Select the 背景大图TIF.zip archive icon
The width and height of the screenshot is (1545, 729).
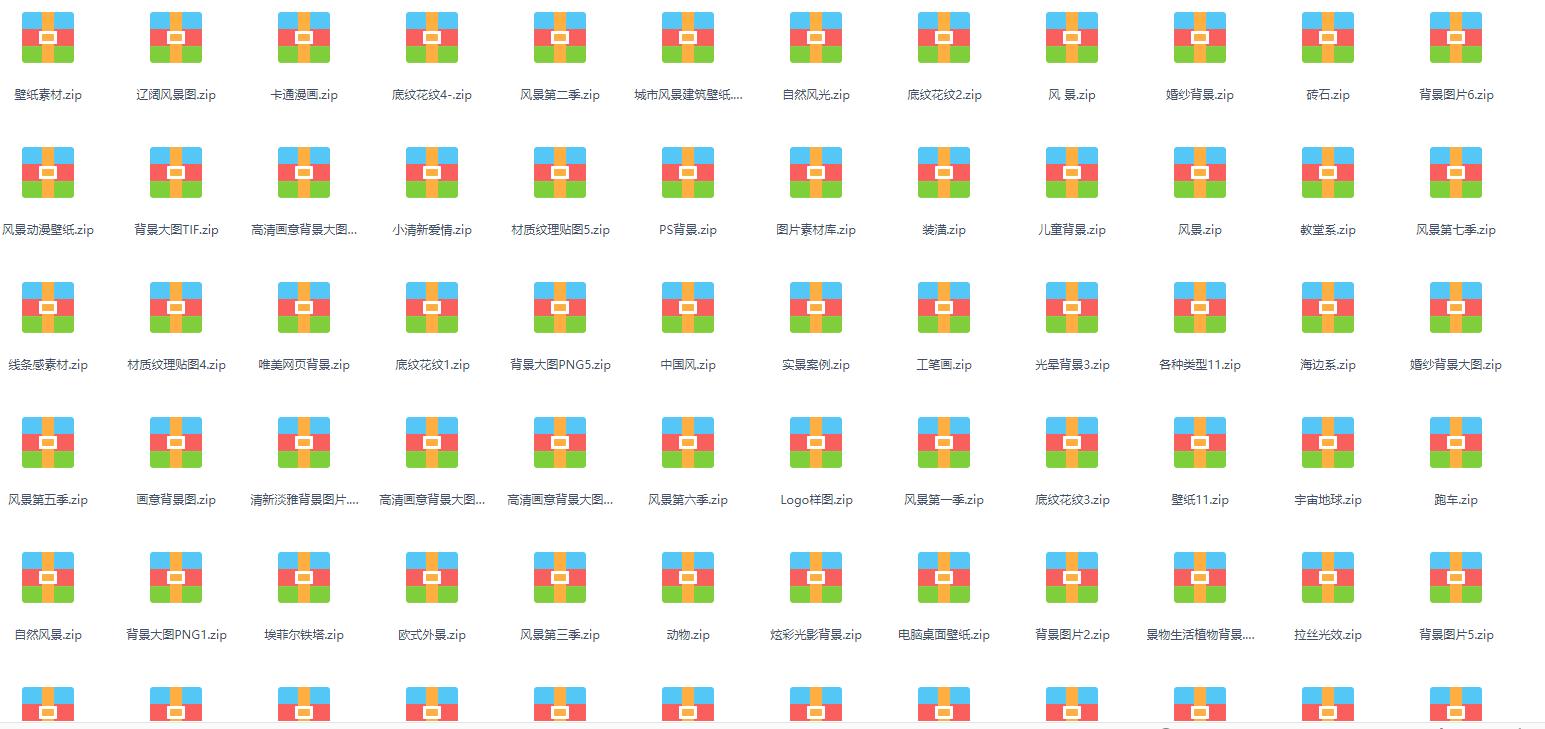click(176, 173)
